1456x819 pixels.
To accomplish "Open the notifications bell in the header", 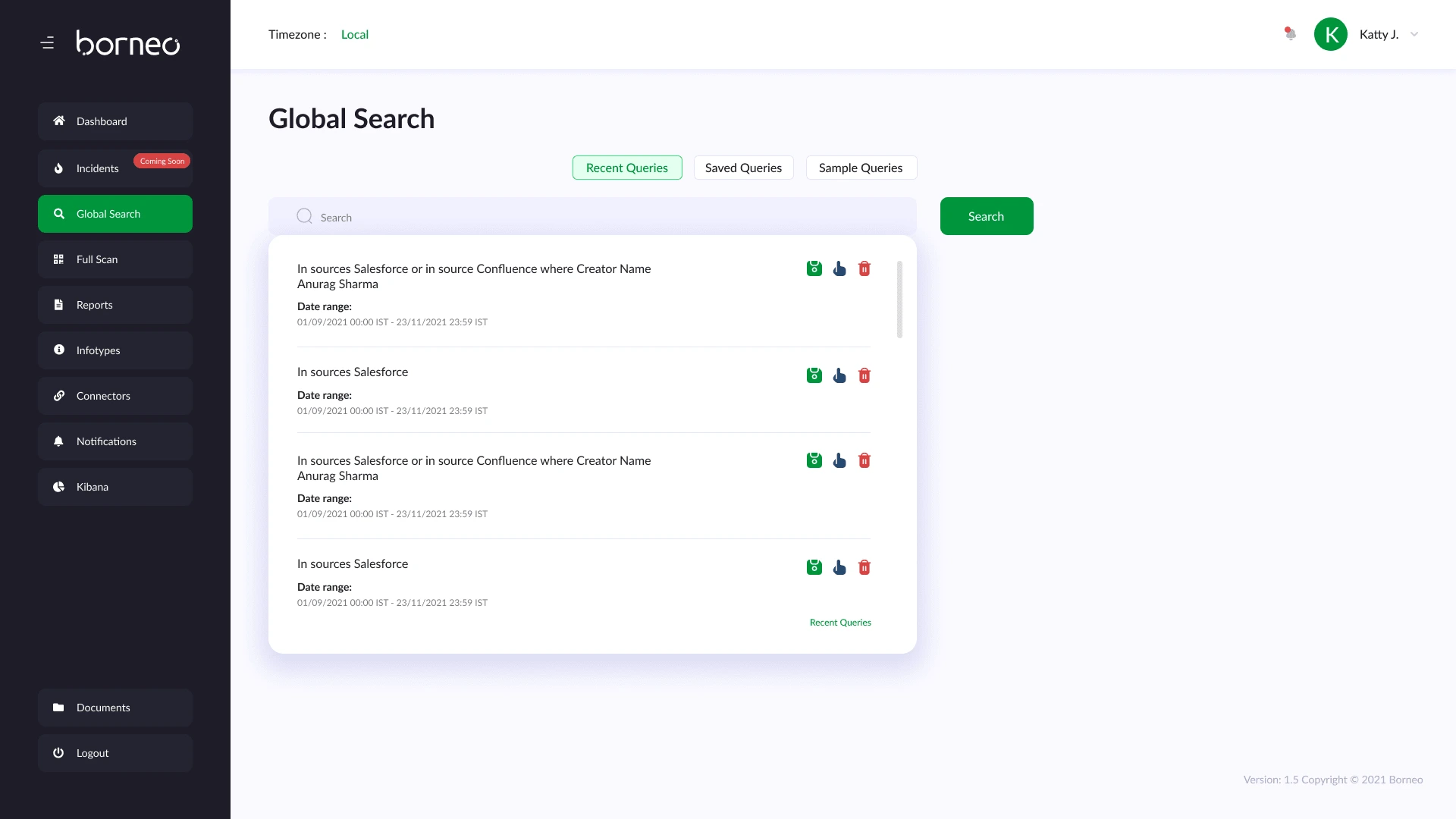I will pos(1290,34).
